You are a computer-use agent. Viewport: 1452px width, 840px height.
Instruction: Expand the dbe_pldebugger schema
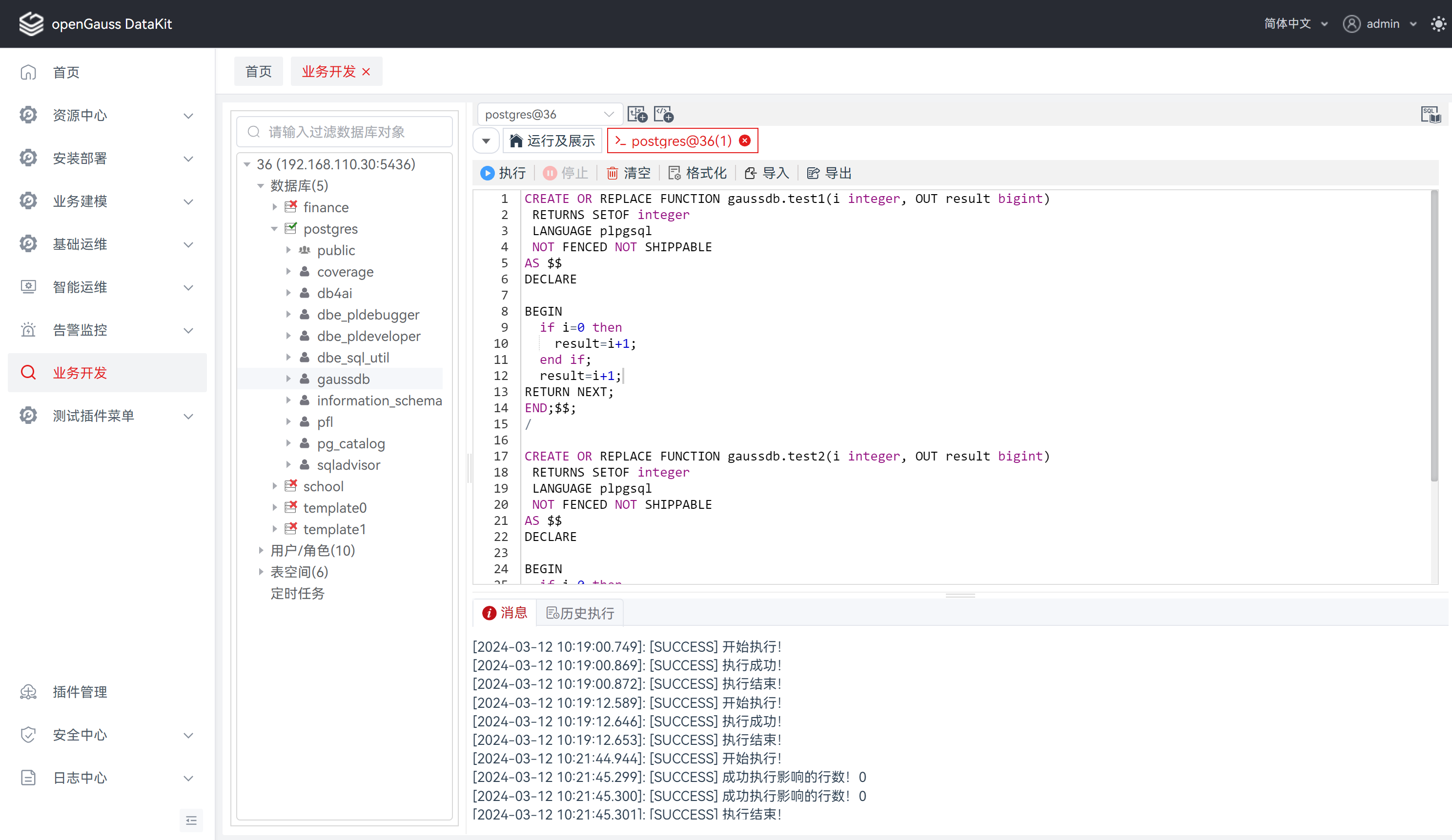288,314
